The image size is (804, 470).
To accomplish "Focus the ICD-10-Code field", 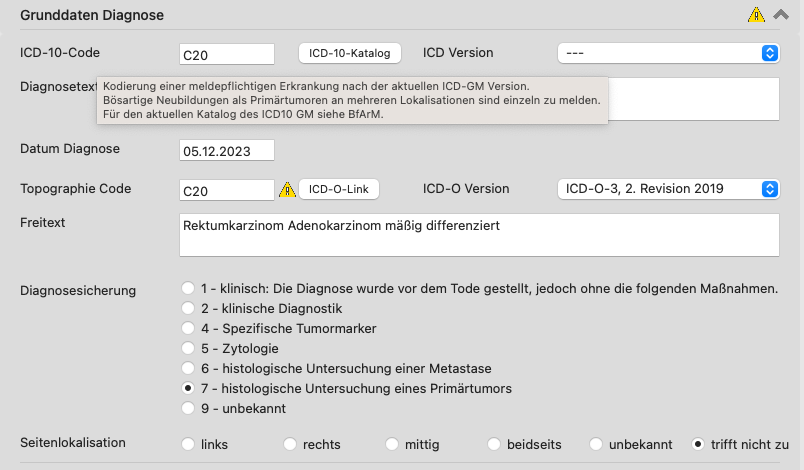I will click(x=227, y=54).
